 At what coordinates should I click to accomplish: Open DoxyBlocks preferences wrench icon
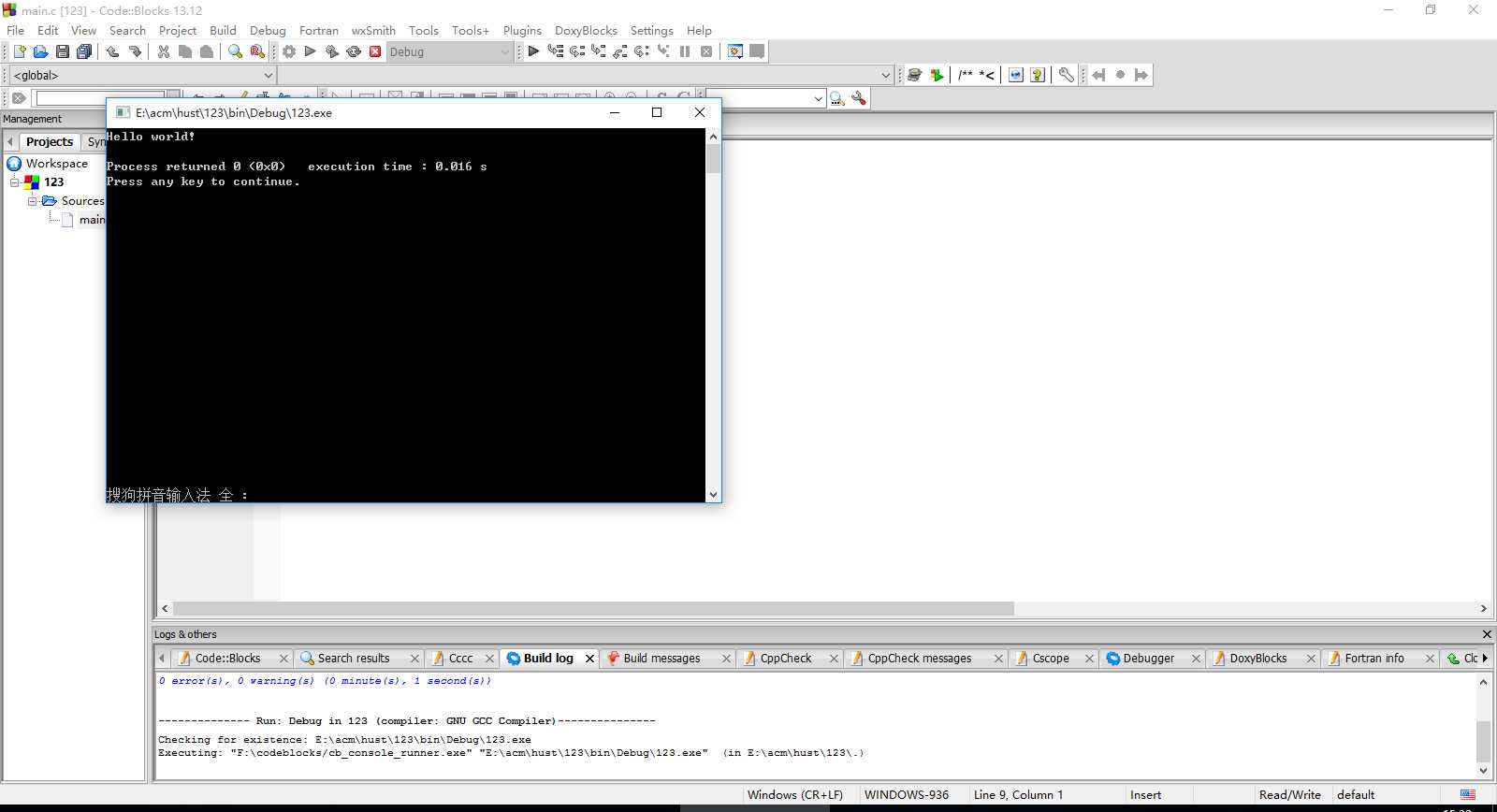pos(1067,75)
